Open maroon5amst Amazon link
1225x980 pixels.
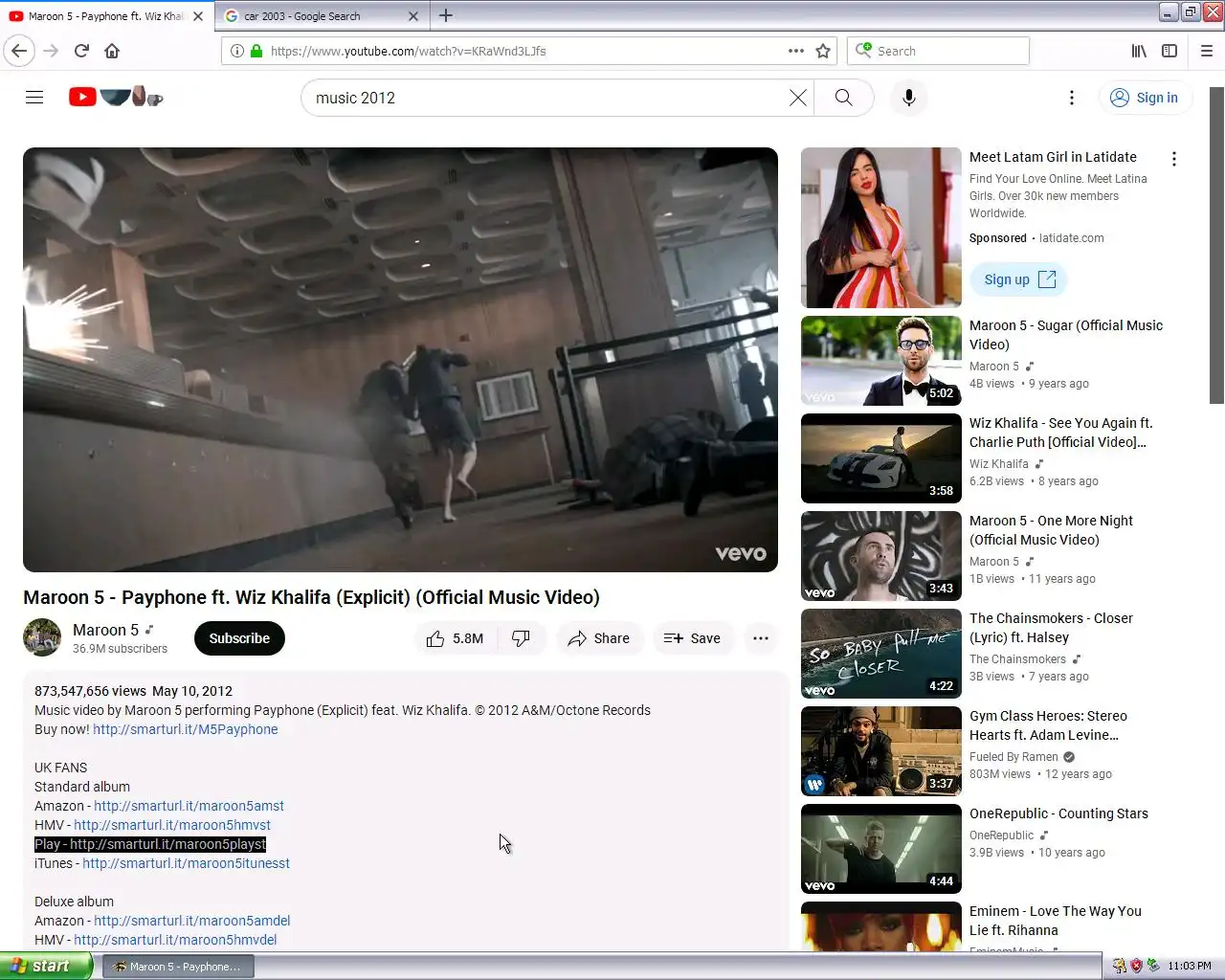pyautogui.click(x=189, y=806)
